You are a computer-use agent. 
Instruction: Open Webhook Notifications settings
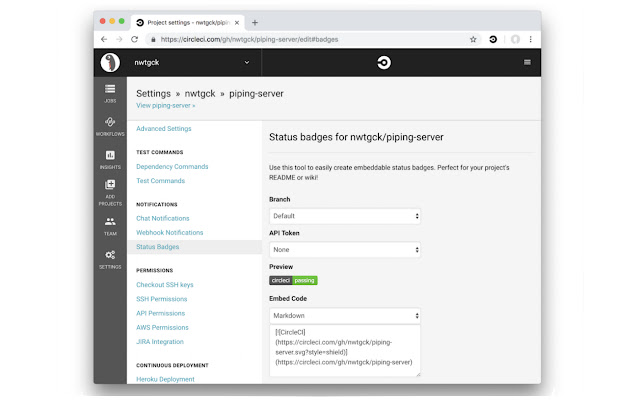point(170,232)
